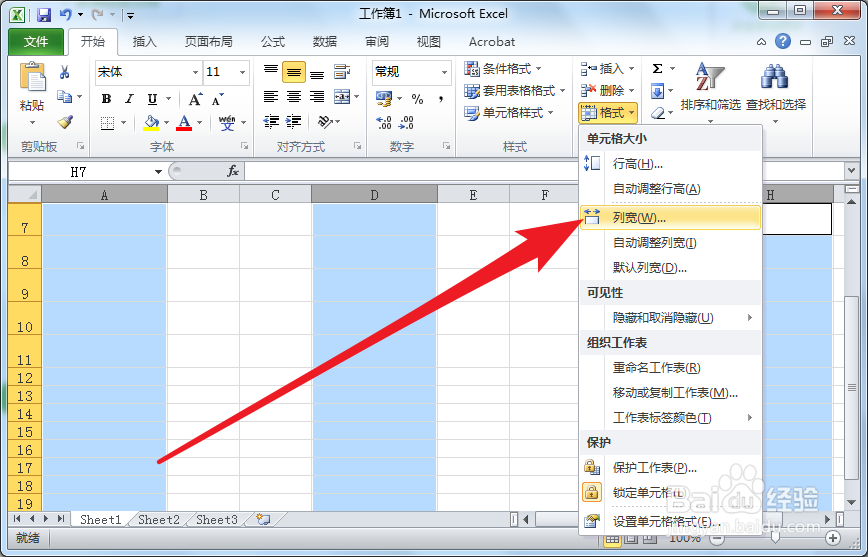Apply the yellow fill color
This screenshot has height=557, width=868.
151,122
